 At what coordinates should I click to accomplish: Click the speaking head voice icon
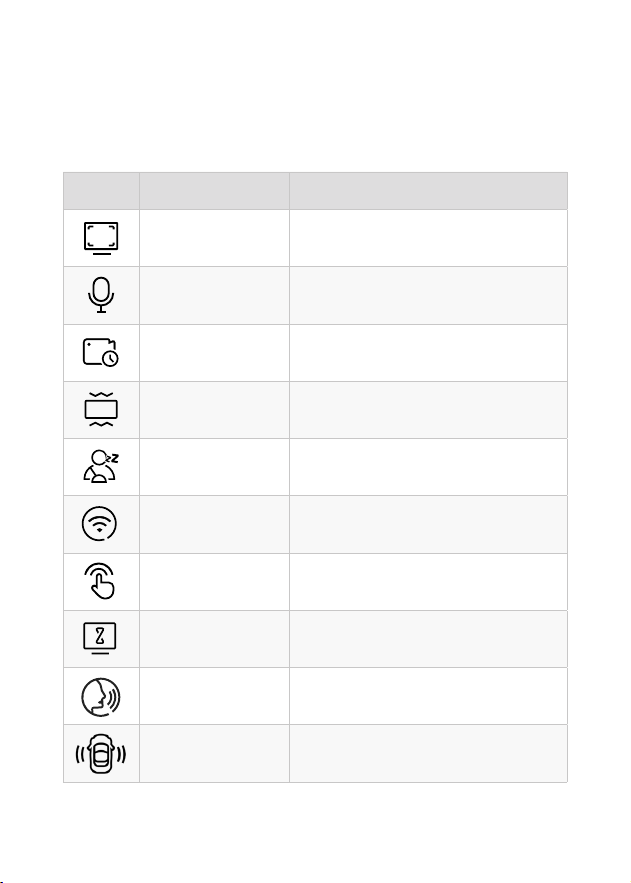click(101, 697)
